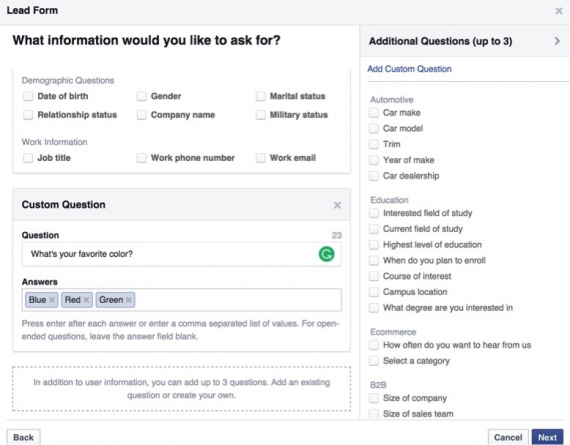Tick Highest level of education checkbox
The height and width of the screenshot is (445, 570).
click(374, 245)
